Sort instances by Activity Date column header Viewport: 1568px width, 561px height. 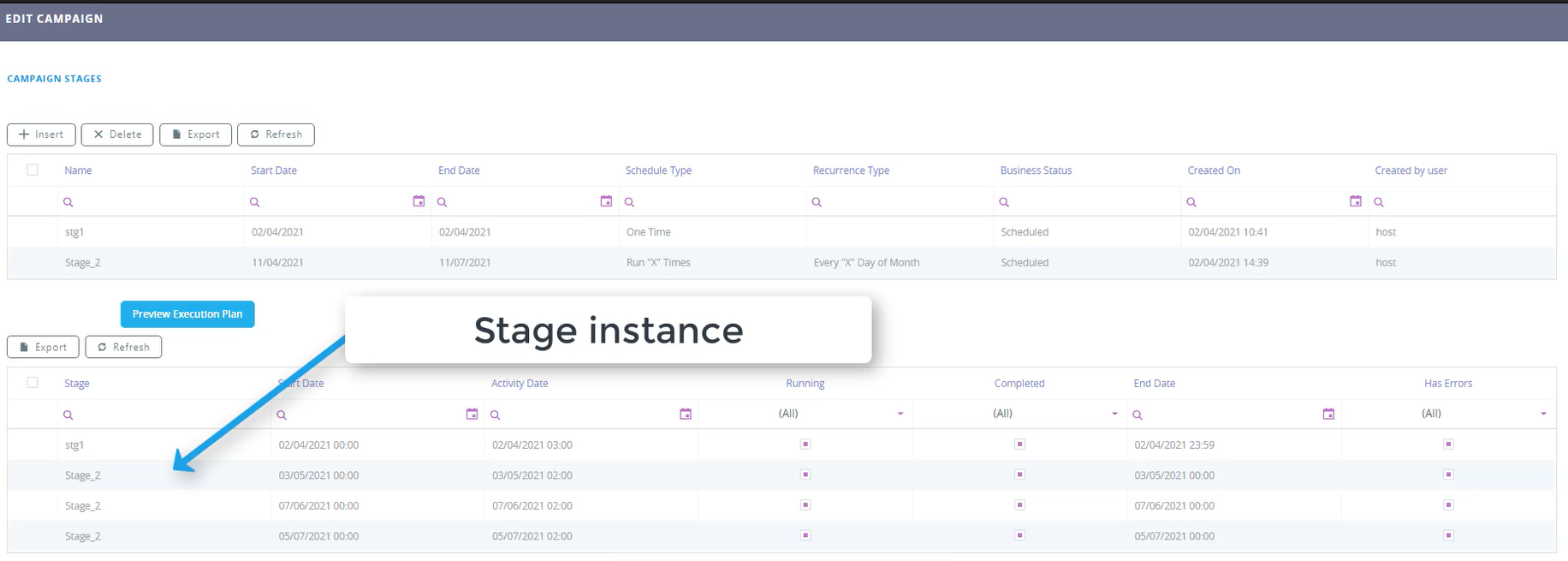point(520,384)
